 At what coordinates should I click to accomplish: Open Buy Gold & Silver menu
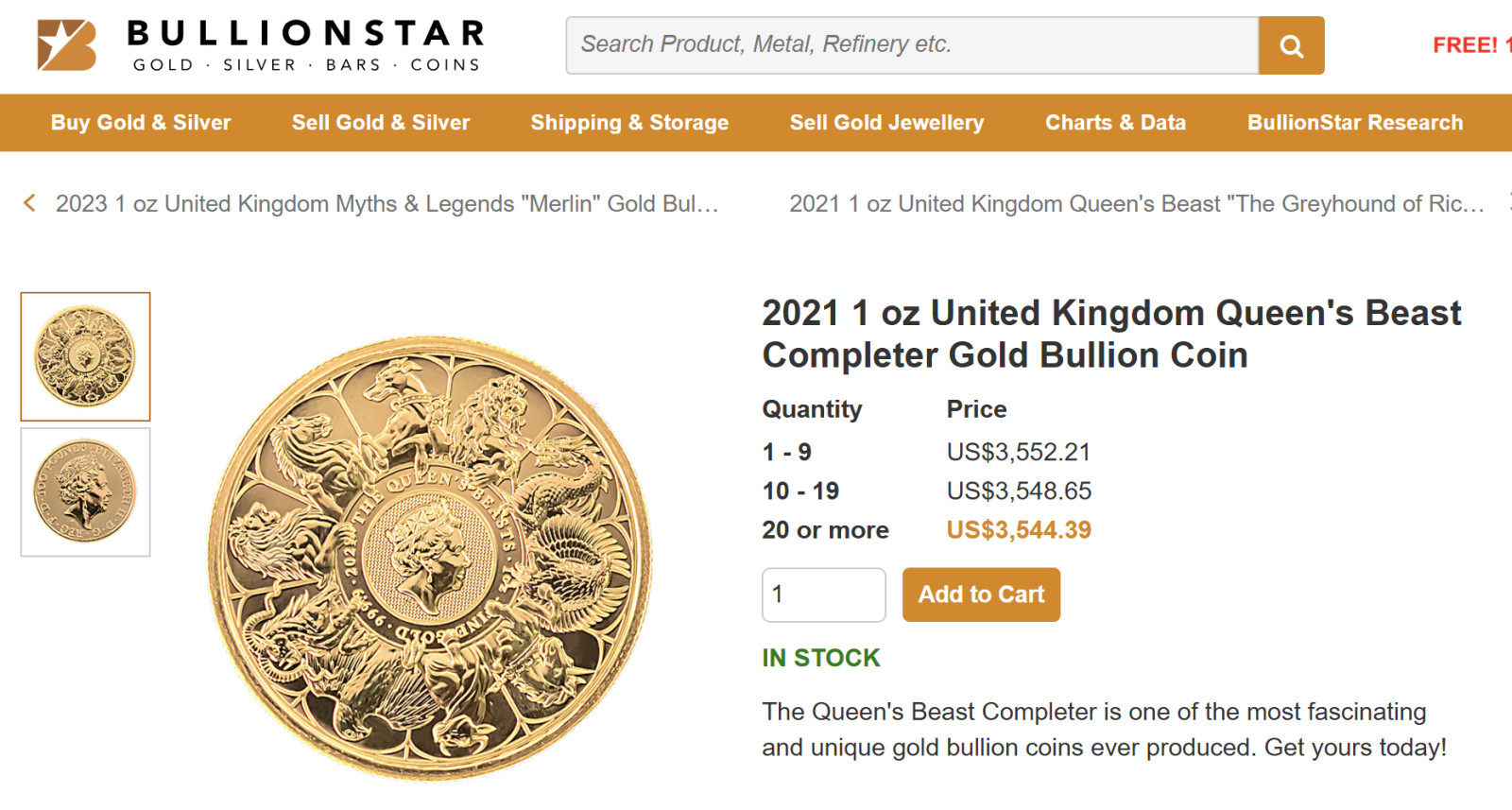click(141, 123)
